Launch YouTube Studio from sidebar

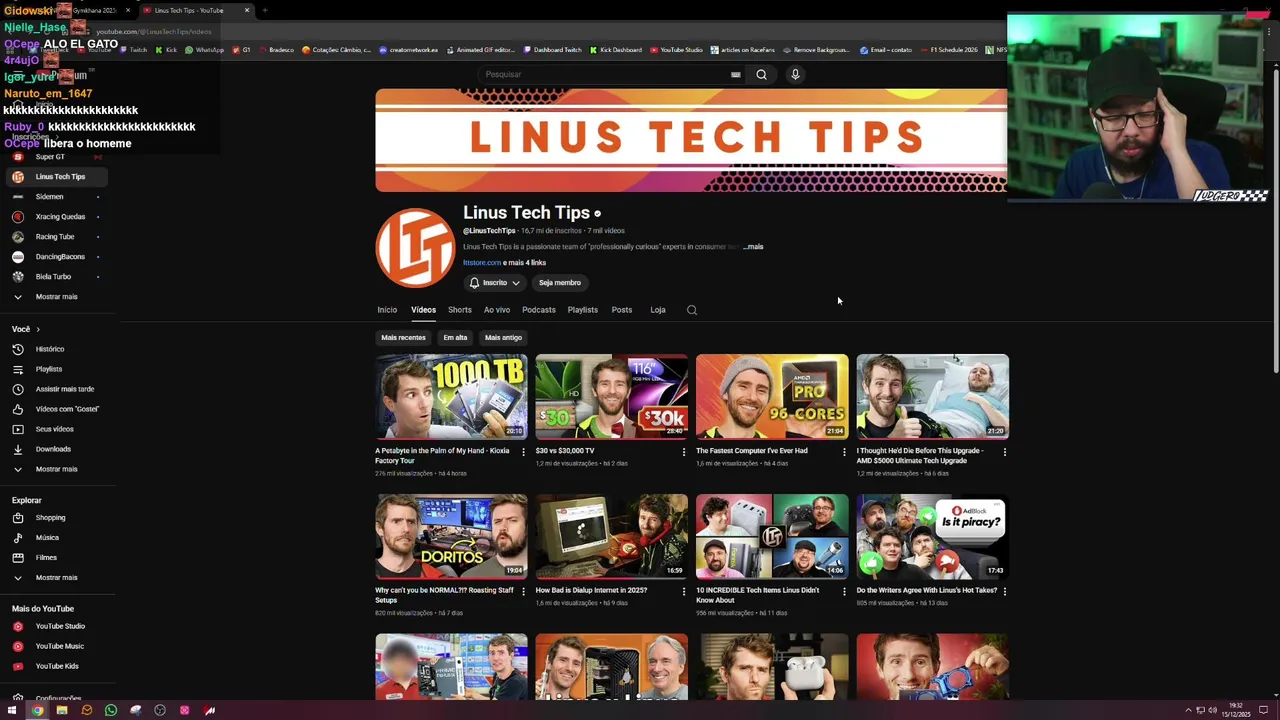pos(60,626)
